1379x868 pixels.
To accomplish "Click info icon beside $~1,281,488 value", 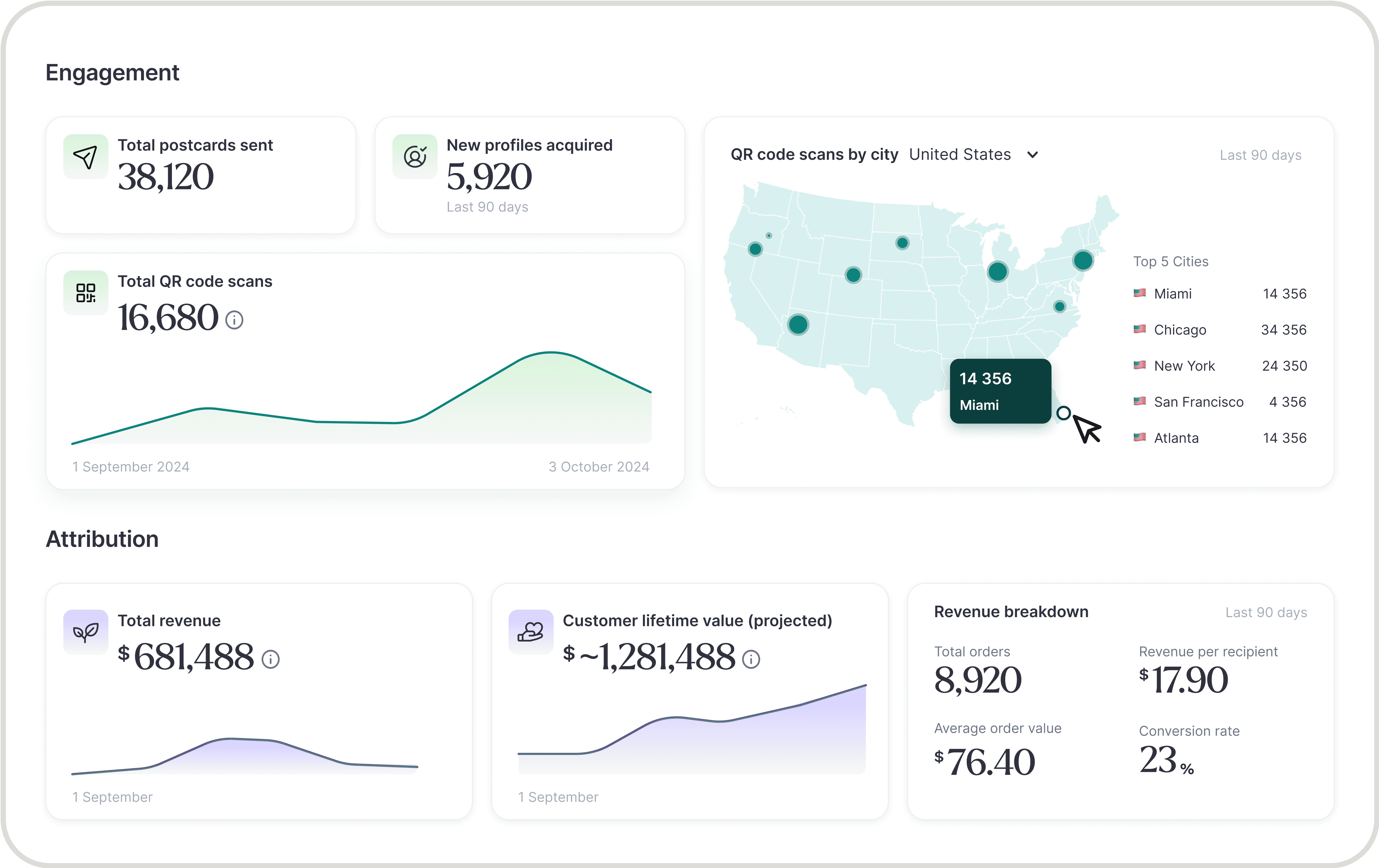I will [751, 659].
